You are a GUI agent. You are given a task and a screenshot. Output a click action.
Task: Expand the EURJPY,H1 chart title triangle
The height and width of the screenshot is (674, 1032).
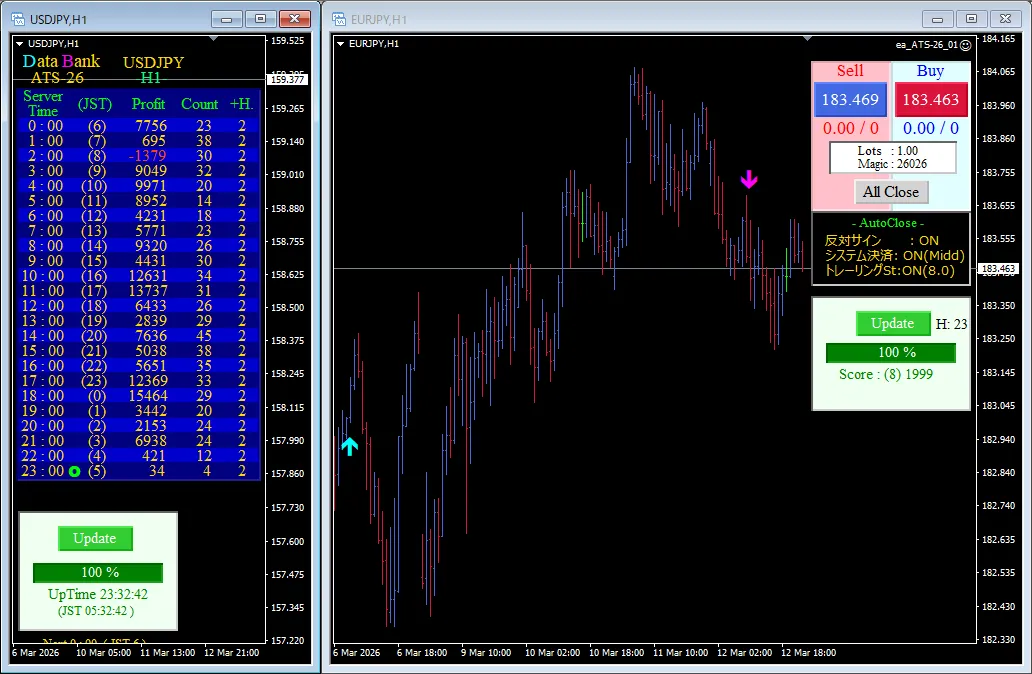[x=340, y=44]
